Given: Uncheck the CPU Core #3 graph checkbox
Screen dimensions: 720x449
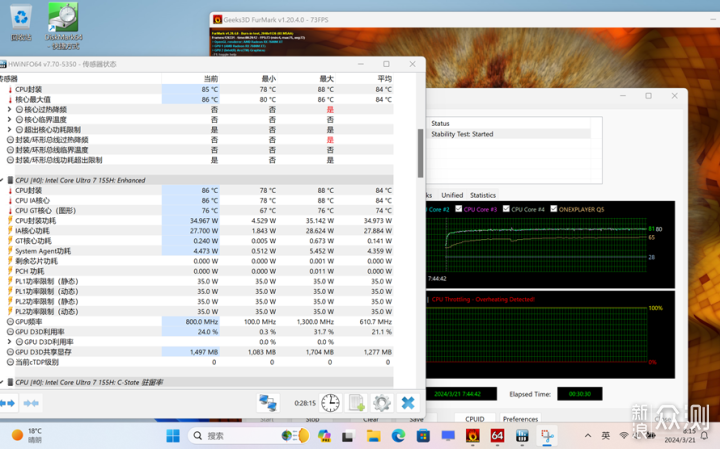Looking at the screenshot, I should click(x=458, y=209).
